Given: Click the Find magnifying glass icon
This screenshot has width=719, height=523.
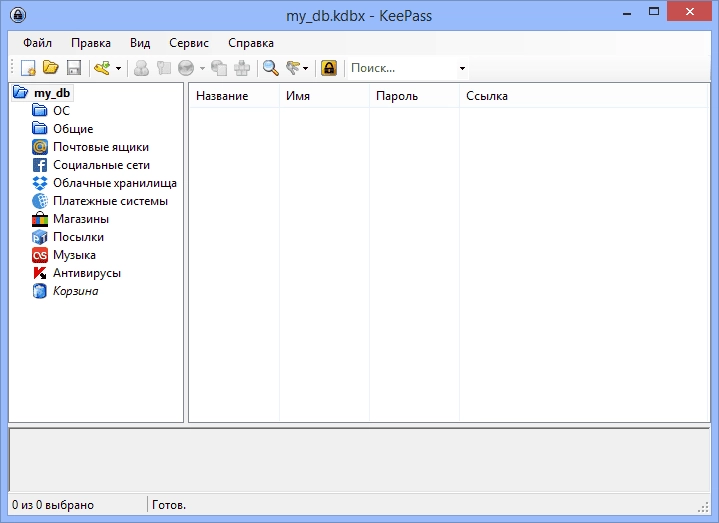Looking at the screenshot, I should tap(271, 68).
